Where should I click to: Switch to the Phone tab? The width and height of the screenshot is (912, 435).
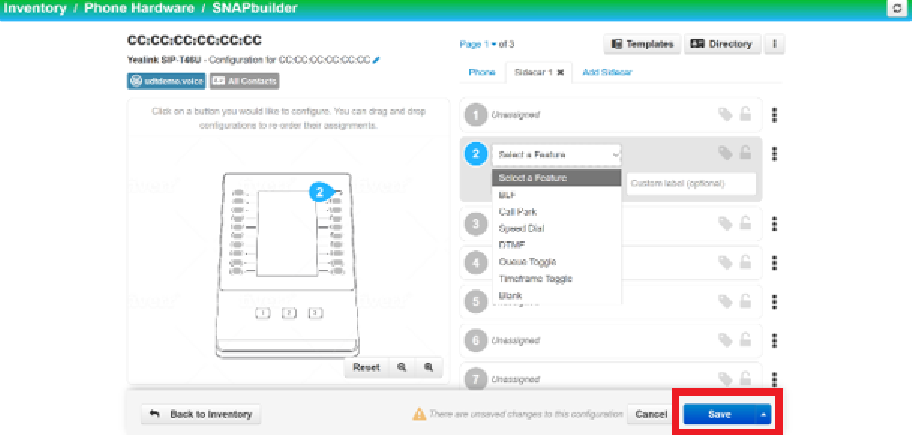pyautogui.click(x=482, y=73)
